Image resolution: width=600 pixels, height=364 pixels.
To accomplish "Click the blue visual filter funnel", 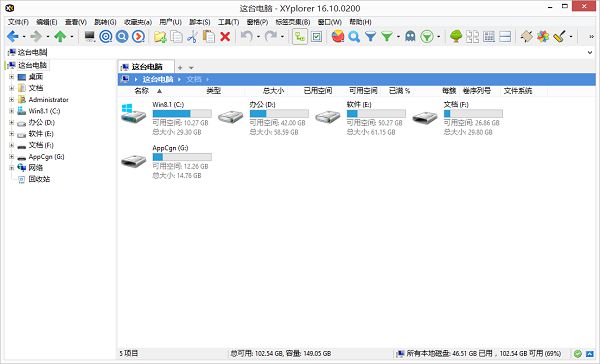I will [x=370, y=36].
